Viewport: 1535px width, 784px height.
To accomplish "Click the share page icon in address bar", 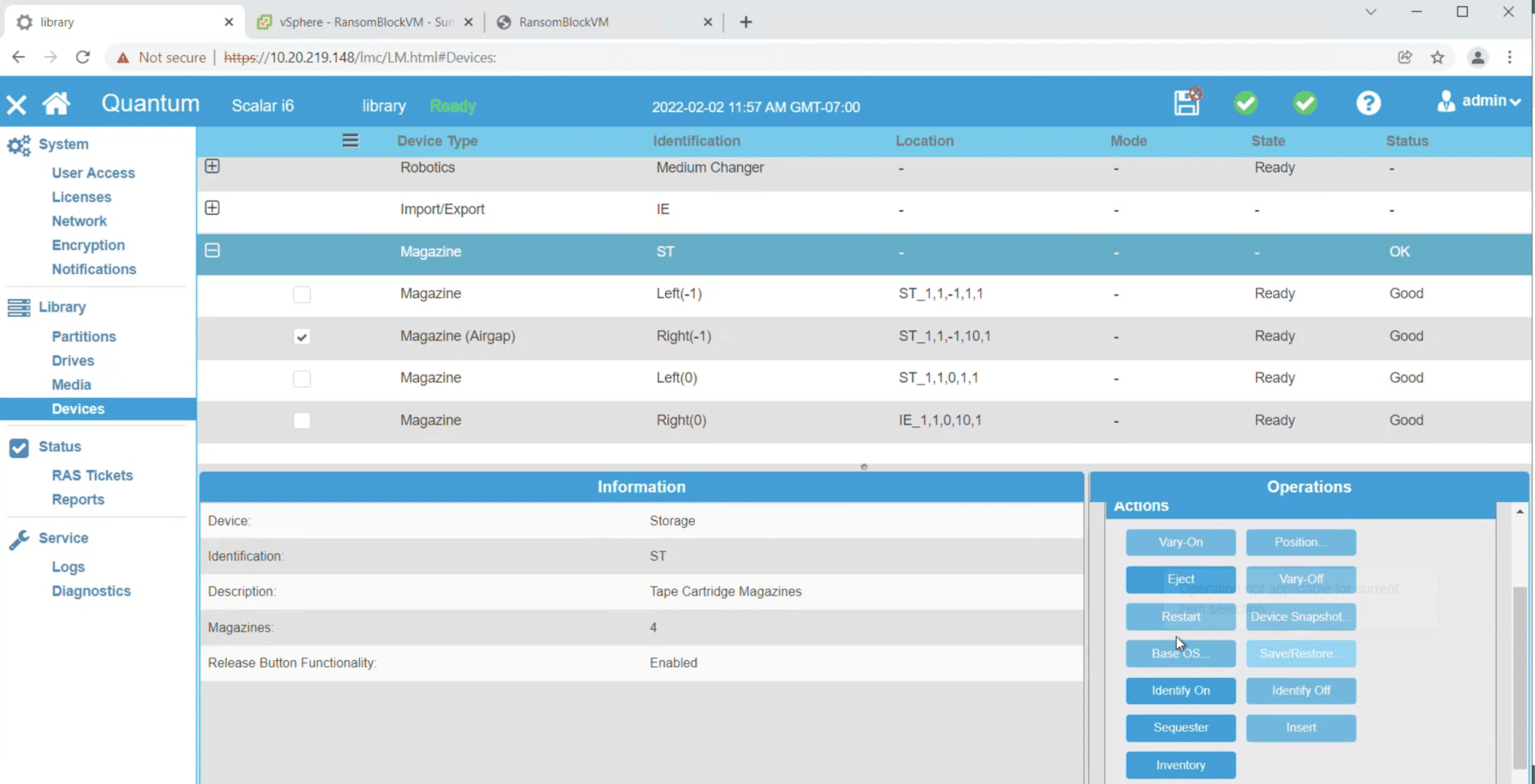I will coord(1405,57).
